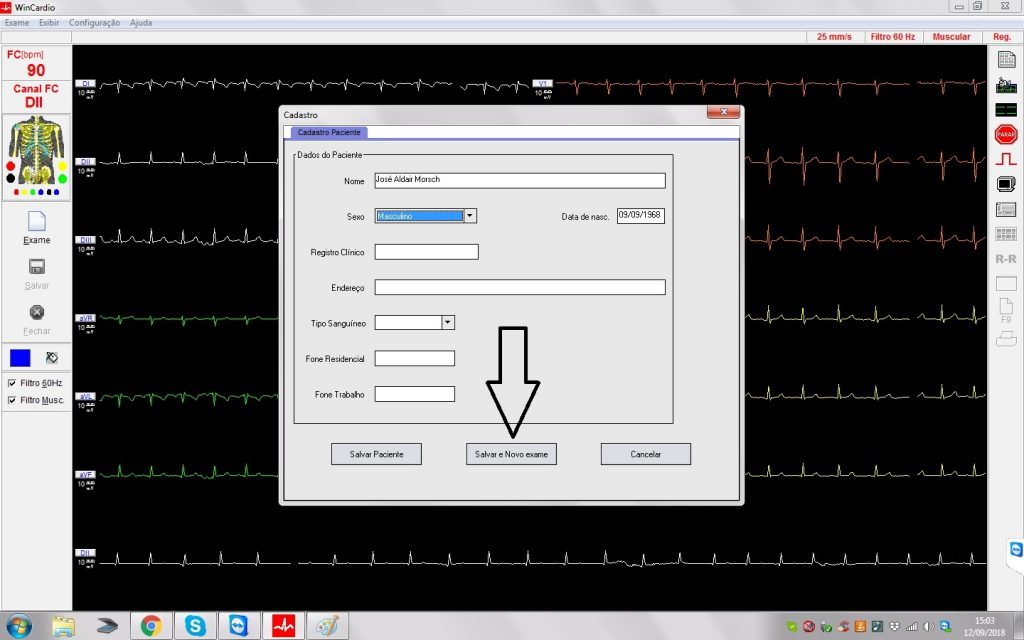Toggle the Filtro Musc. checkbox

(12, 400)
